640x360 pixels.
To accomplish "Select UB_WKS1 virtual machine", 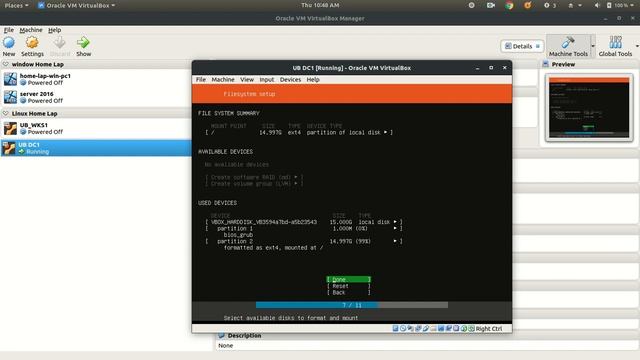I will click(x=96, y=128).
